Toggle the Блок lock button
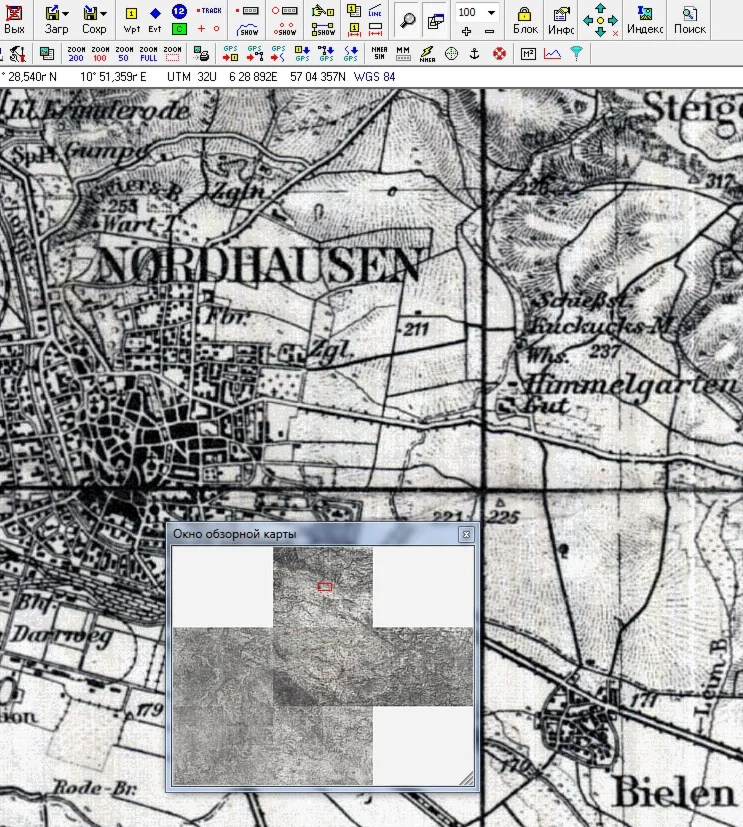 (x=525, y=18)
